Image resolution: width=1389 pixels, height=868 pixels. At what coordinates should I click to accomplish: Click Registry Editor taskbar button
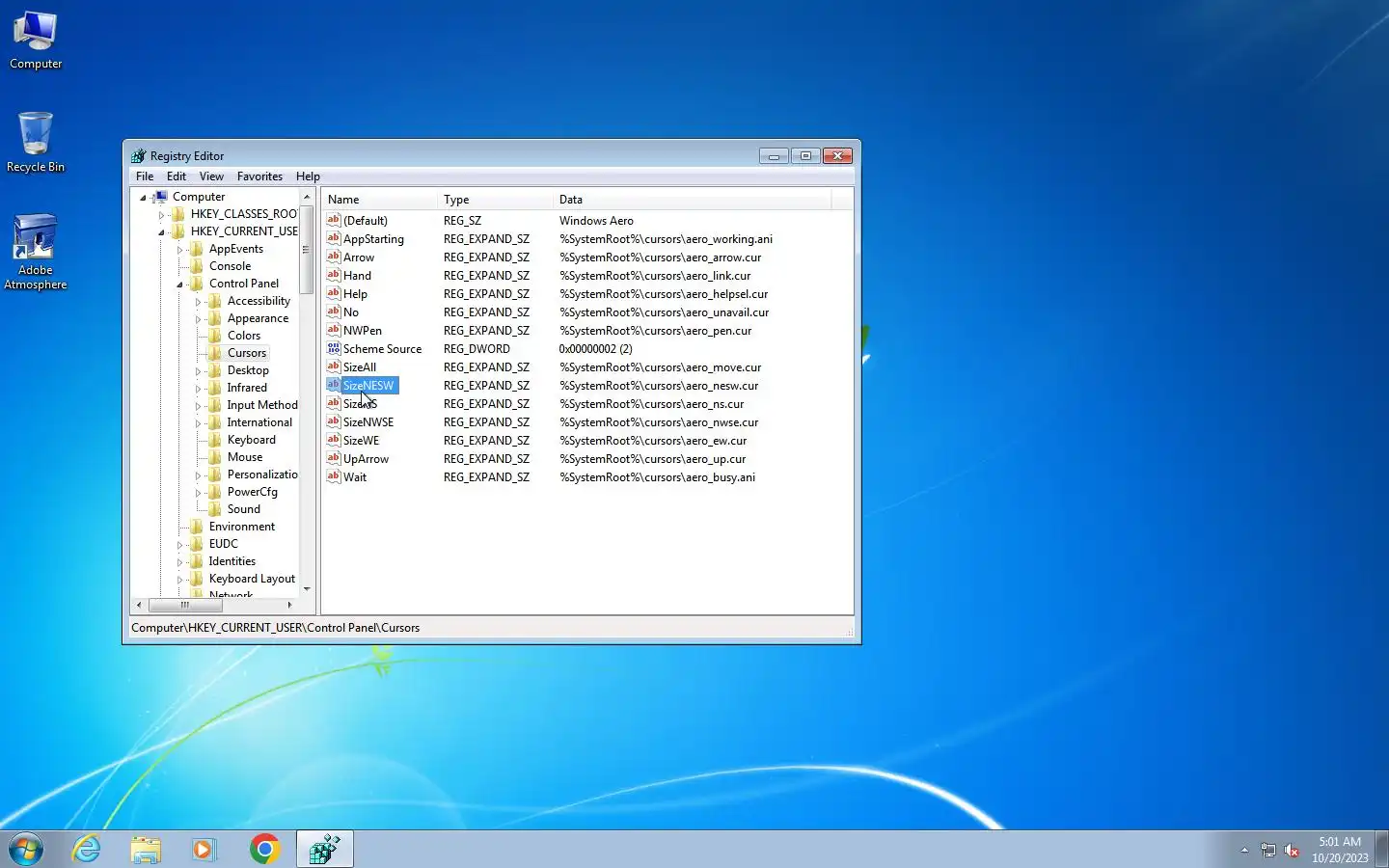point(325,849)
